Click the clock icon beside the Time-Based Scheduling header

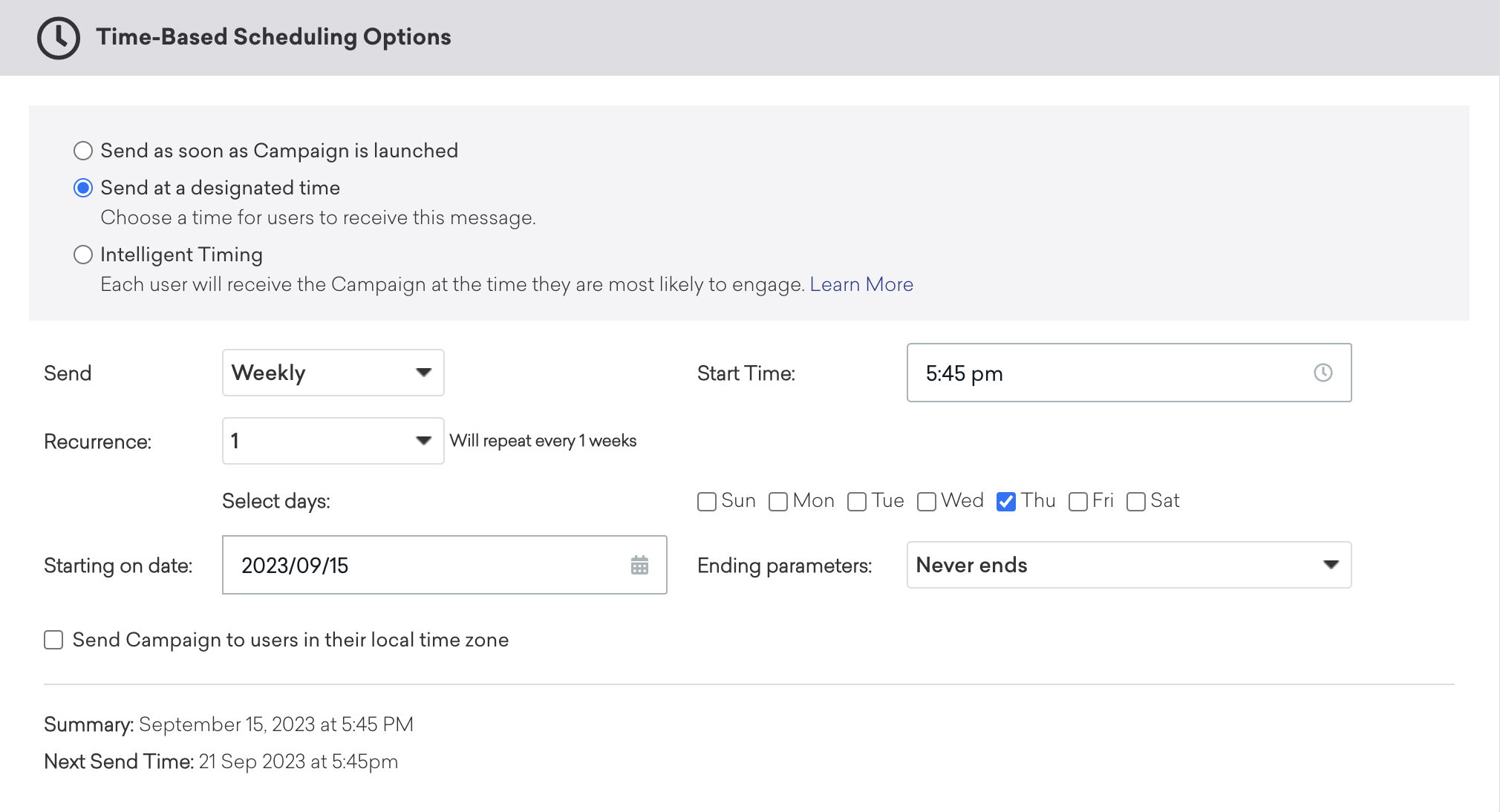click(x=59, y=38)
